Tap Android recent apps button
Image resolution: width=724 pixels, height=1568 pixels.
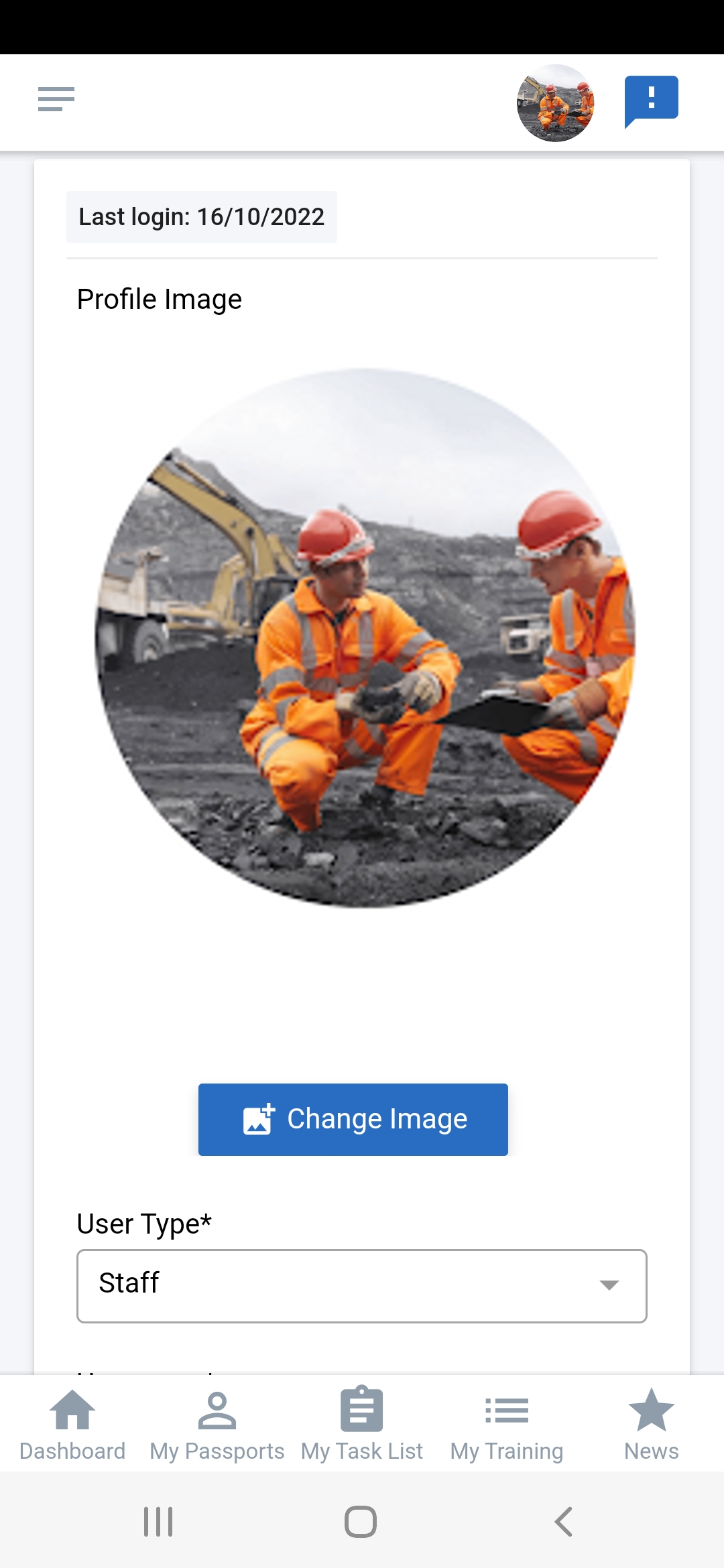[x=158, y=1522]
